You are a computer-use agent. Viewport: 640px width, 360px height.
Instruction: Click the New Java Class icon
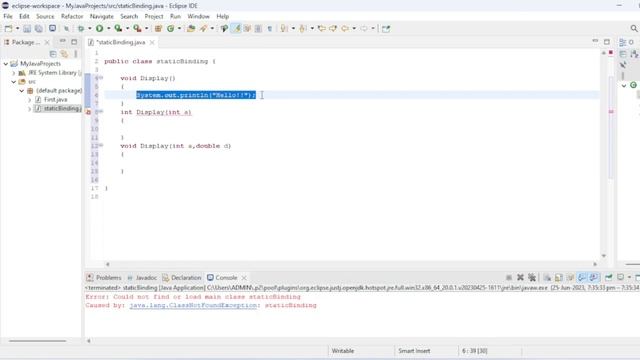(x=170, y=28)
